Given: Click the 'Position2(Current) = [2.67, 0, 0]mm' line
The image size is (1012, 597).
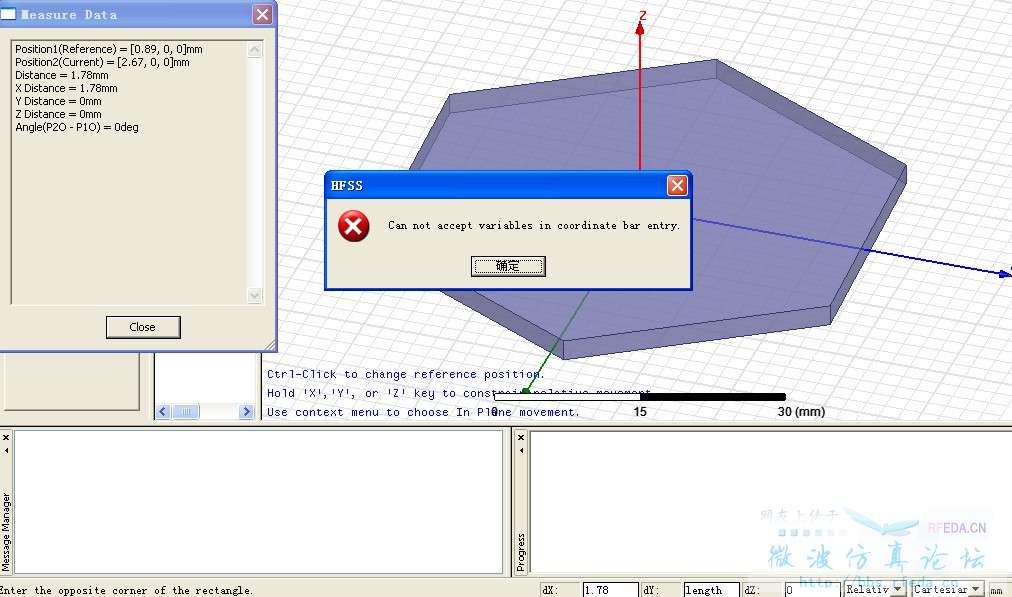Looking at the screenshot, I should pos(103,62).
